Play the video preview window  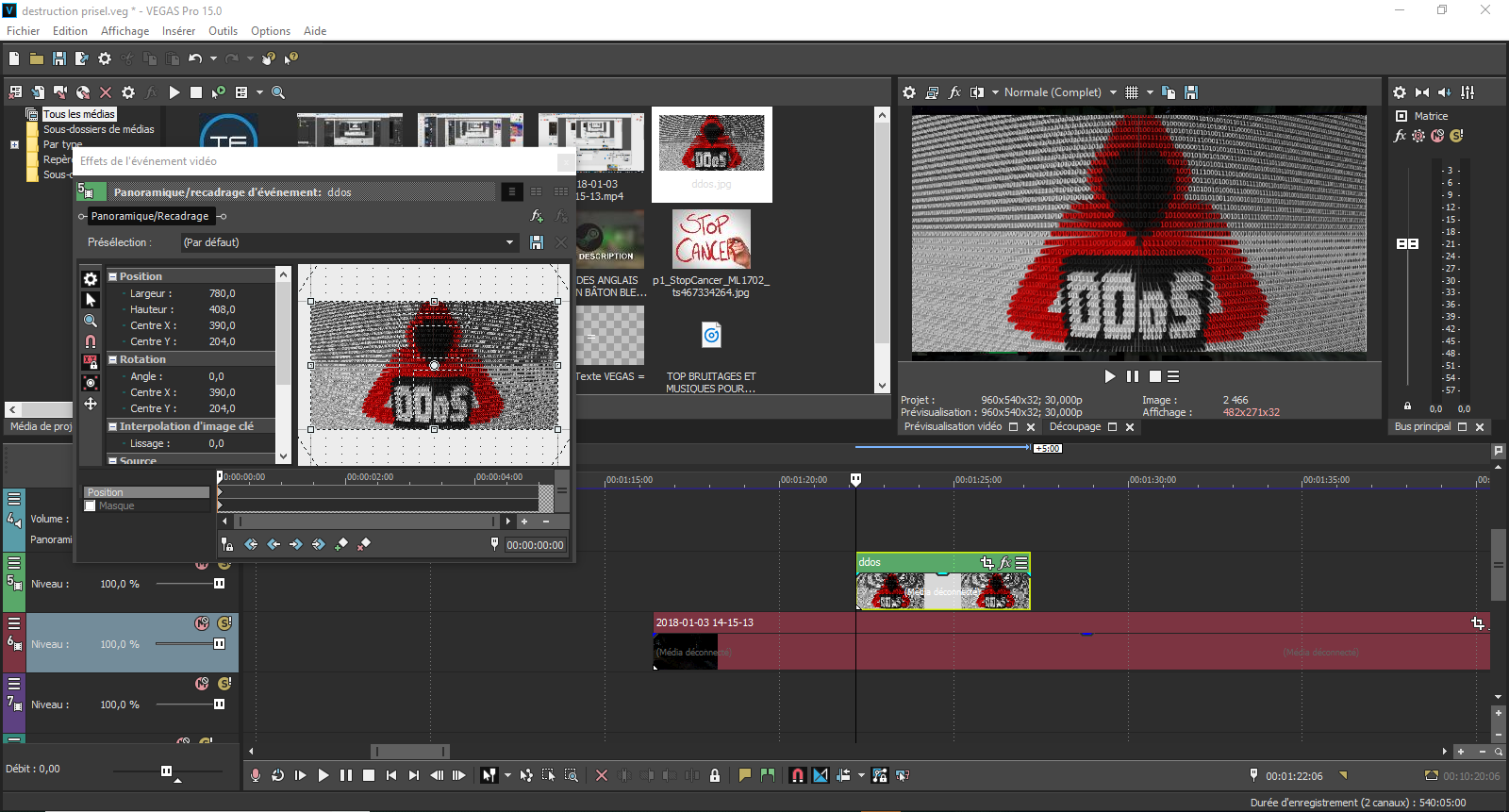point(1110,376)
